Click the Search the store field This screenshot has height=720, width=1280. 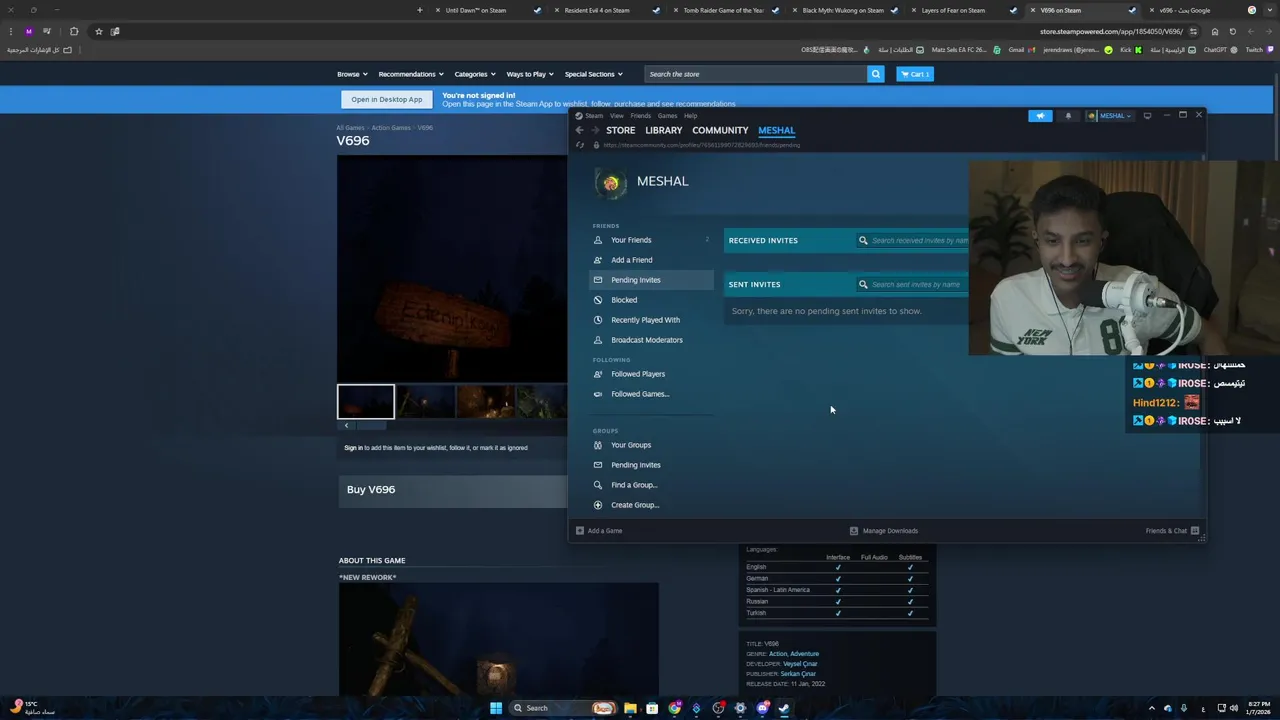coord(755,74)
